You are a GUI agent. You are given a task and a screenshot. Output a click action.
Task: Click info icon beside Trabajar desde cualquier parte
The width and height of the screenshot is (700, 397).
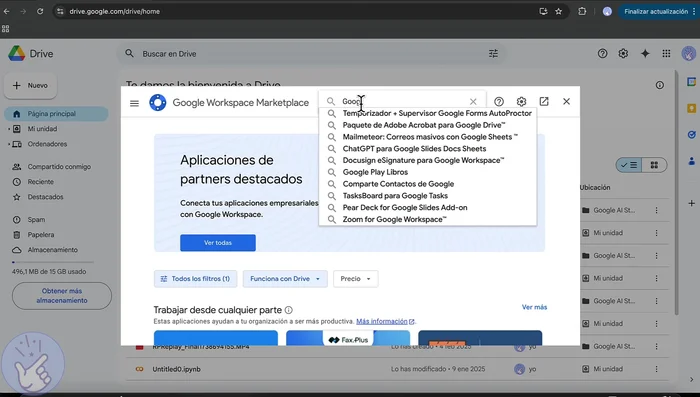pos(289,310)
